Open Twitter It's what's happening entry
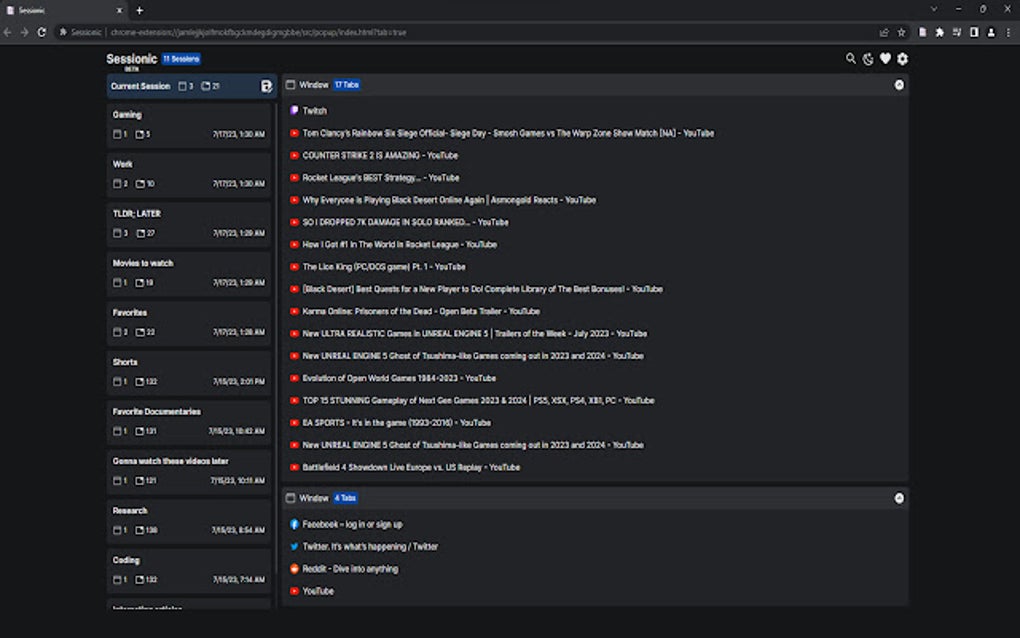 click(370, 546)
